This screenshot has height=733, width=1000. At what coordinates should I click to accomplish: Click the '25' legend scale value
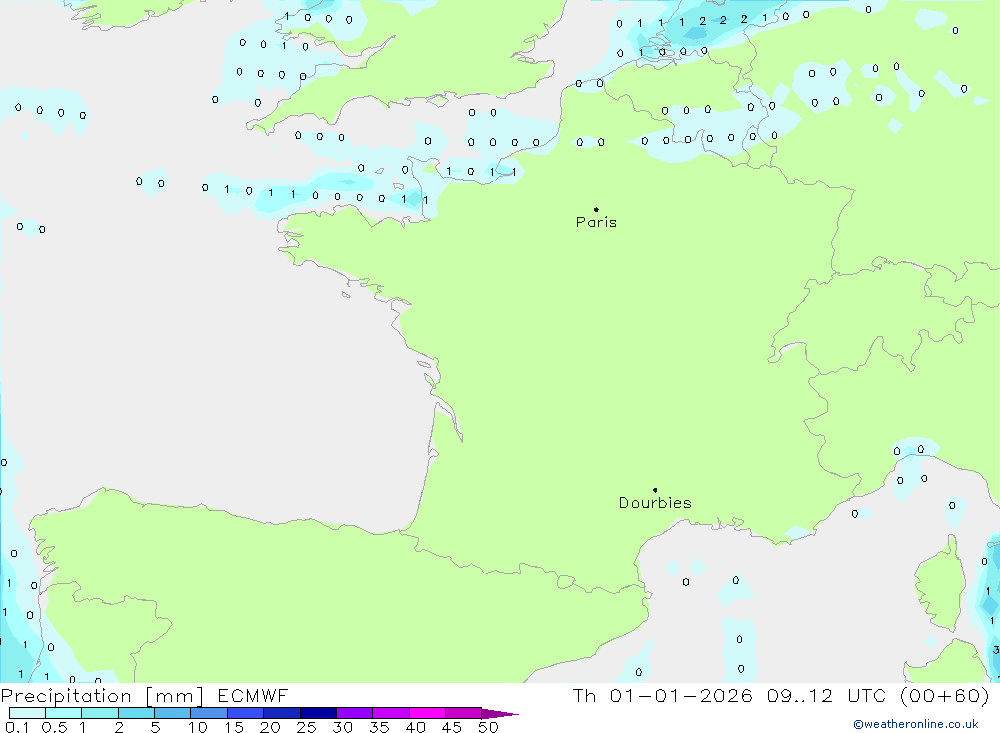(306, 727)
